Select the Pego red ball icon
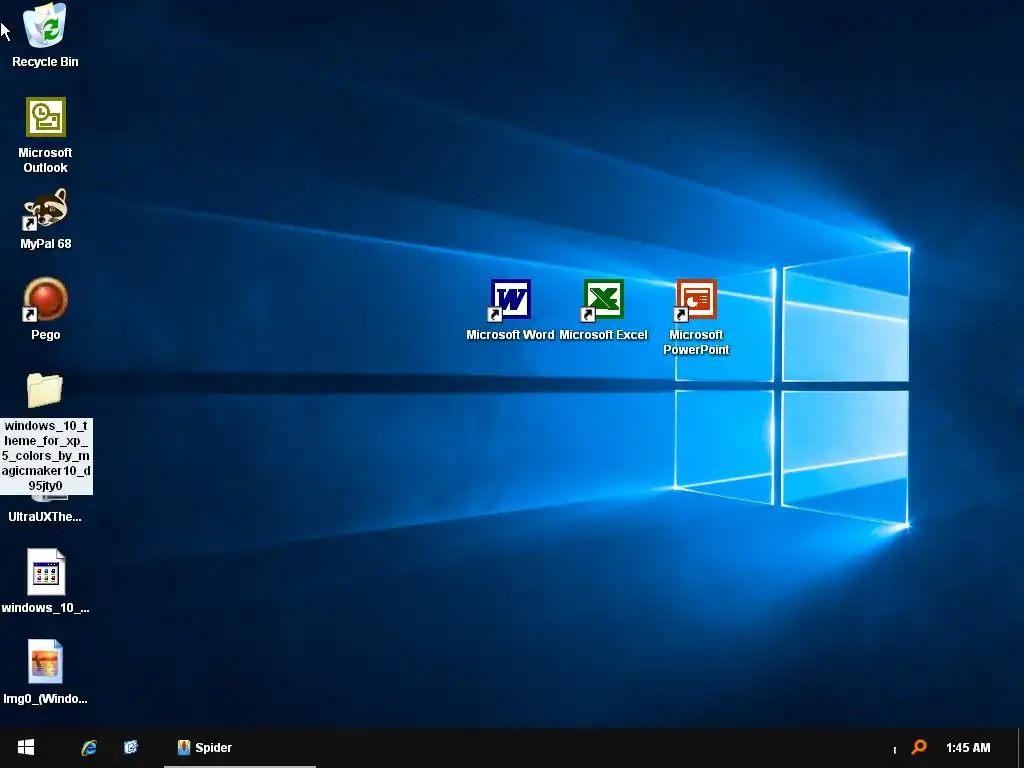Screen dimensions: 1024x768 point(46,300)
